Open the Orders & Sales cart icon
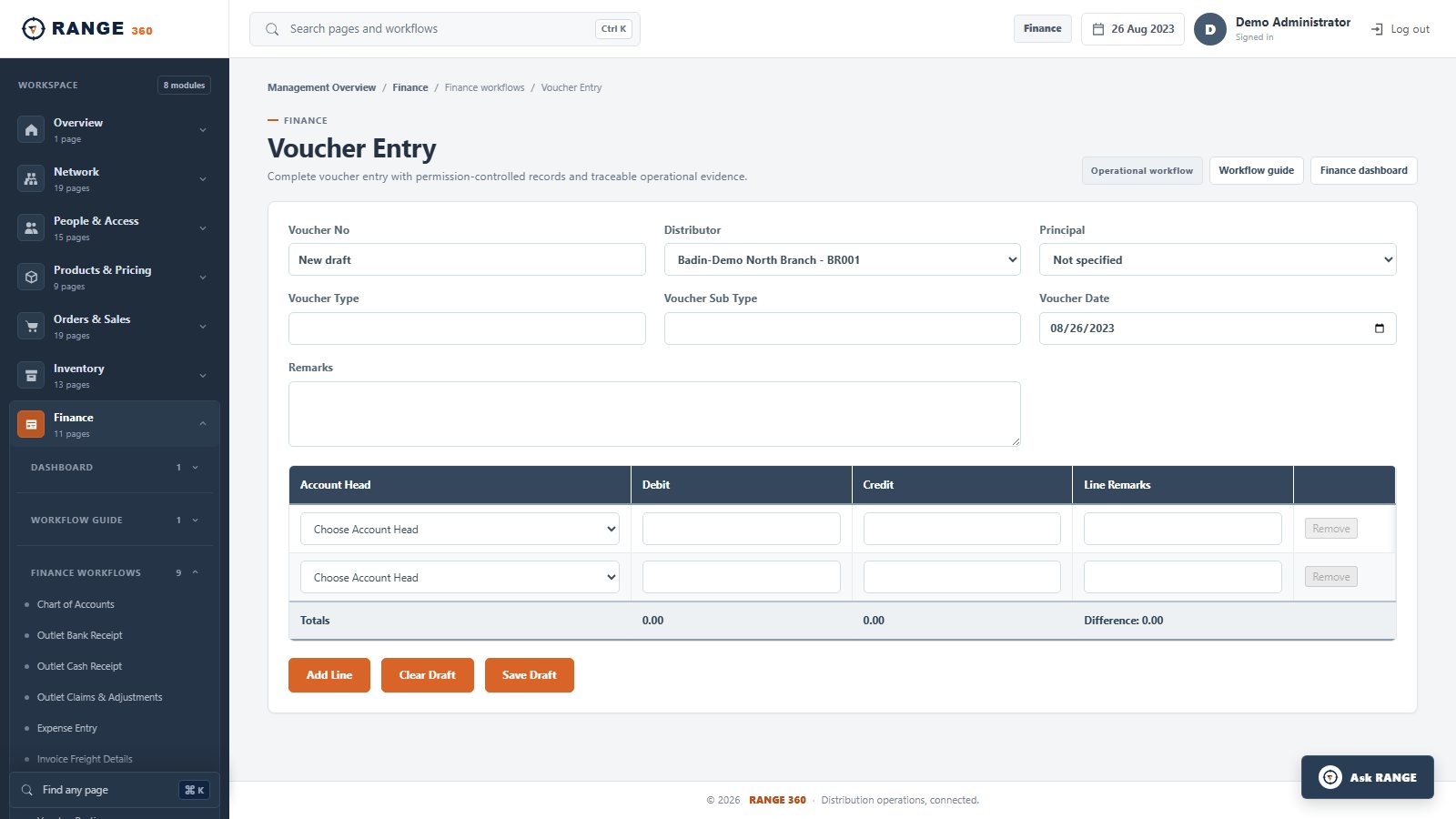 (31, 327)
